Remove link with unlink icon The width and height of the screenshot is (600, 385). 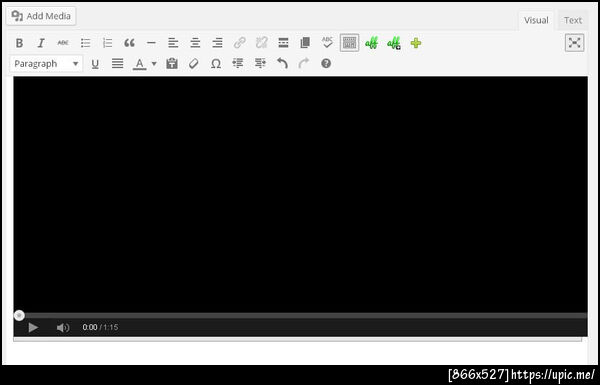[x=261, y=43]
